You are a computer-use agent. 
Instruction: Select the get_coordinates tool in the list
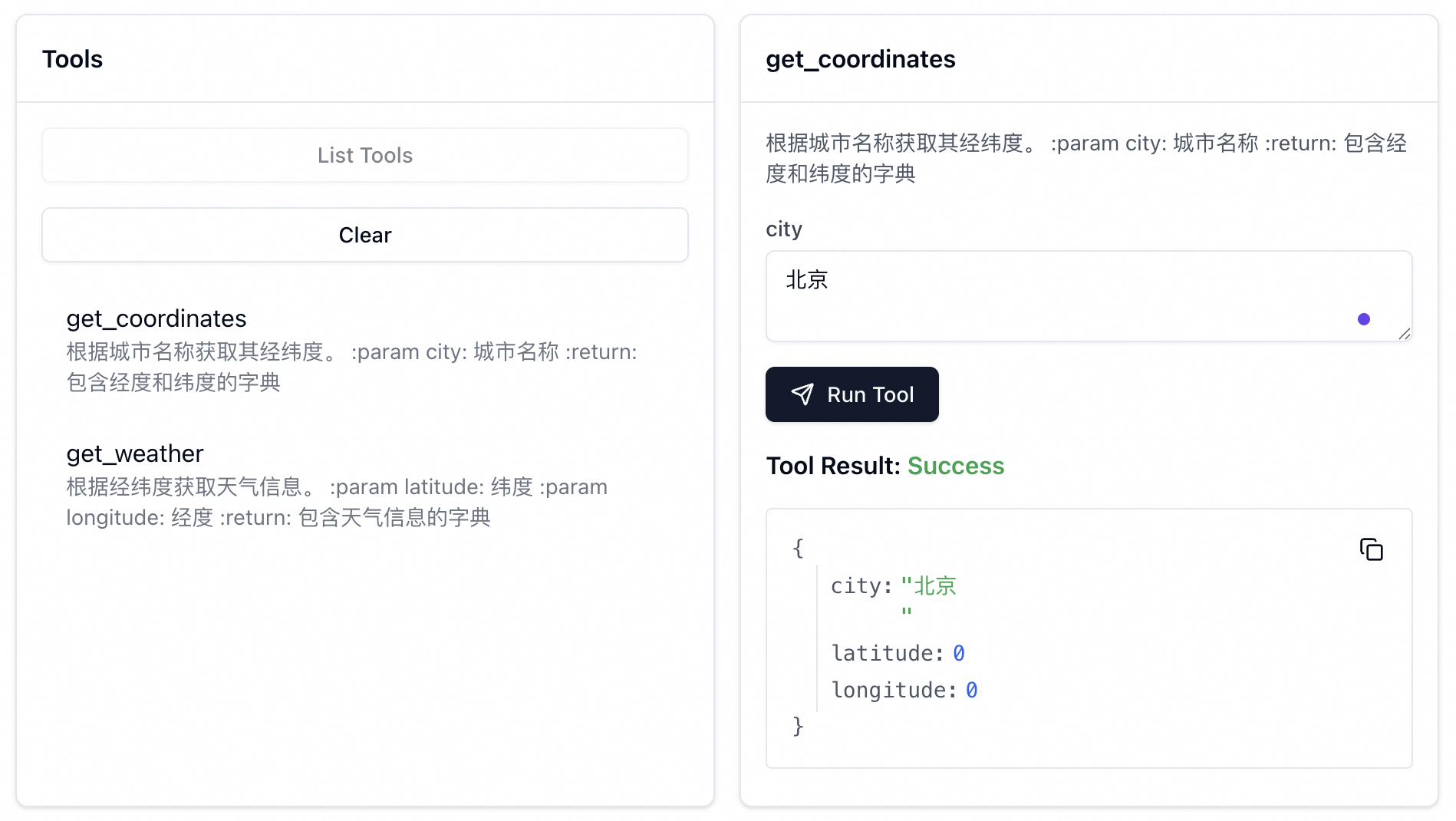[x=156, y=318]
